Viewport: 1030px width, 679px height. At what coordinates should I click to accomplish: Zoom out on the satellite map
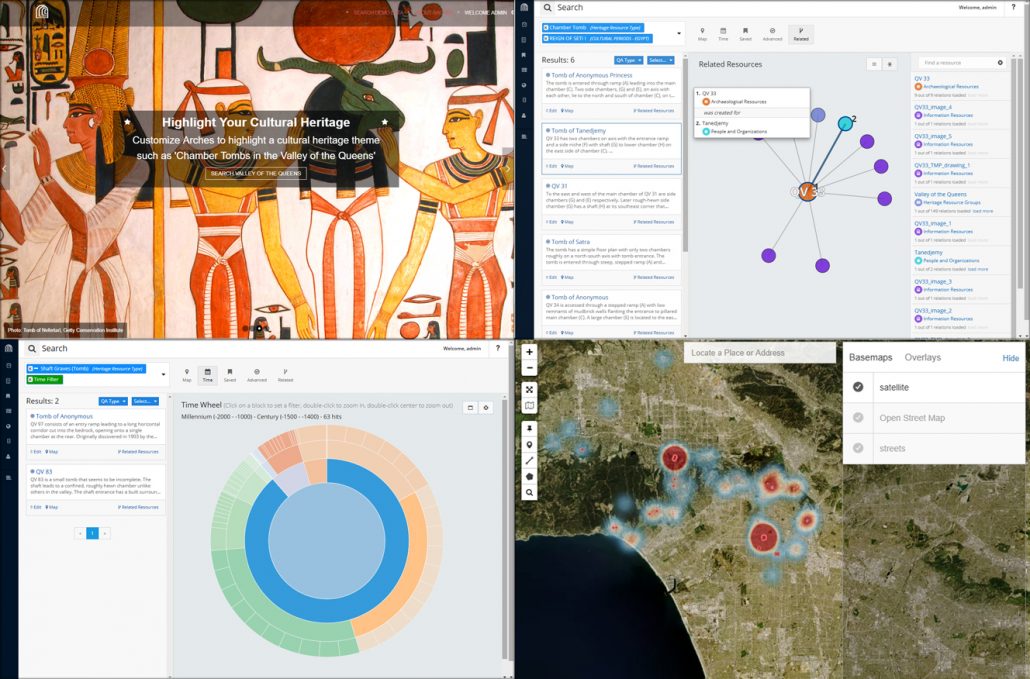pos(529,368)
